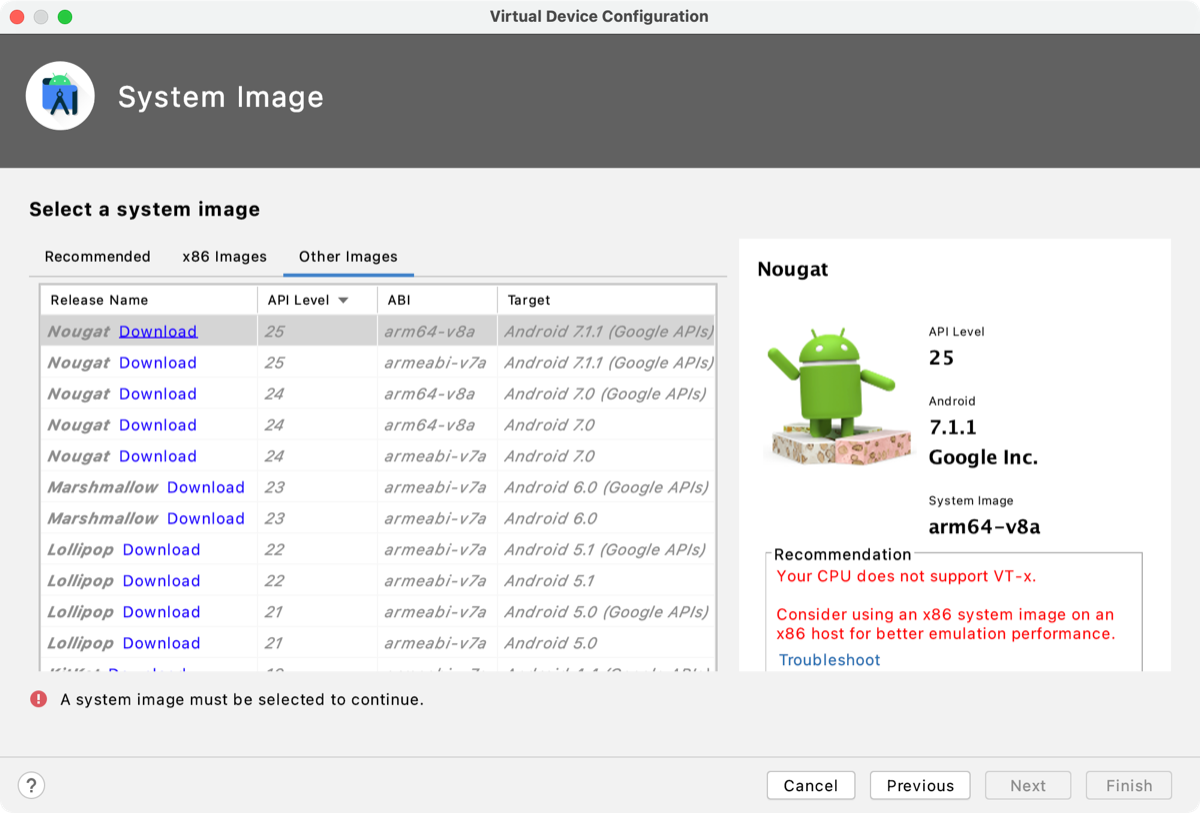Download Lollipop Android 5.1 image
This screenshot has height=813, width=1200.
162,580
